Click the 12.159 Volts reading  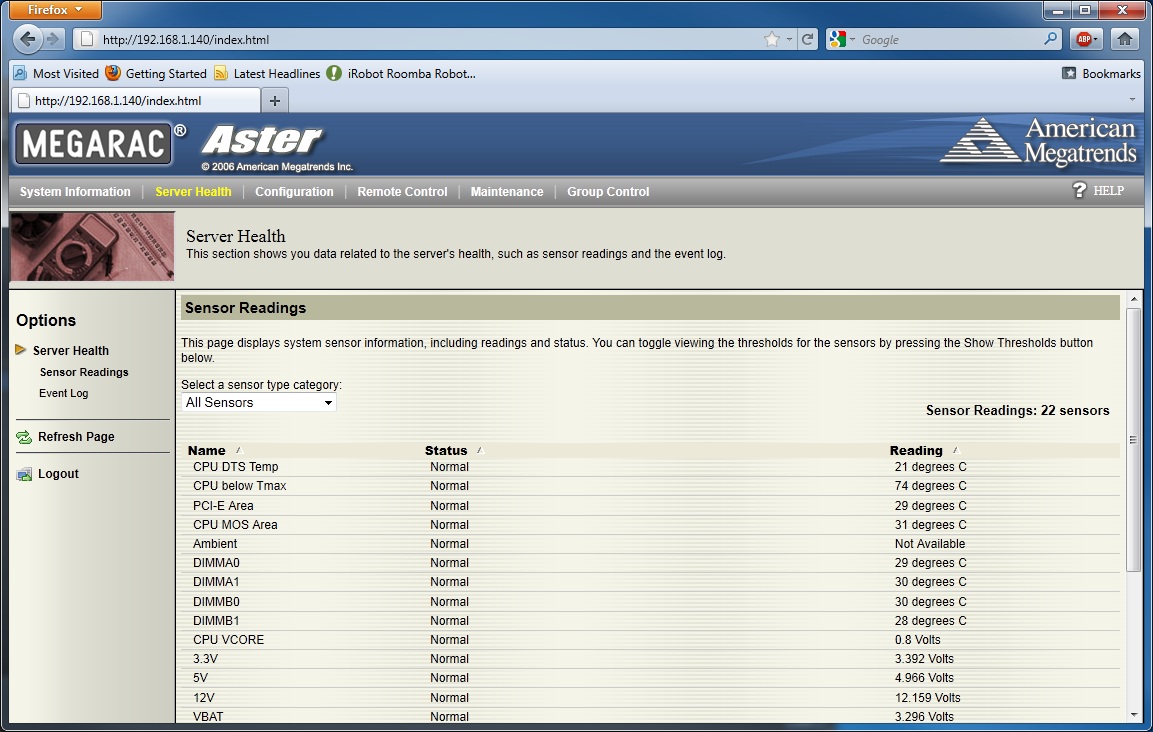(x=927, y=697)
